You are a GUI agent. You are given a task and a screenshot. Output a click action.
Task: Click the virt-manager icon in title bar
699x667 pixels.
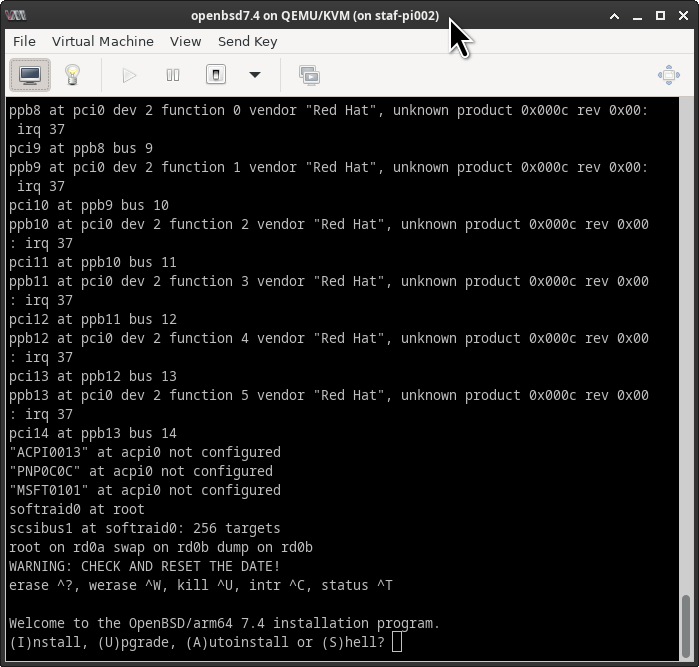click(x=15, y=15)
